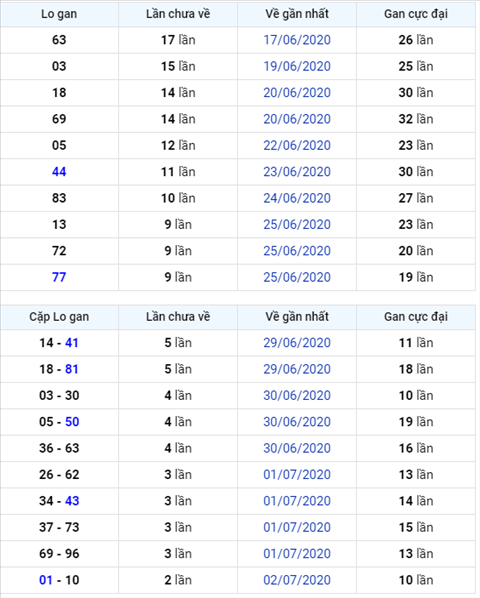Open the 22/06/2020 result date
Image resolution: width=480 pixels, height=598 pixels.
[x=297, y=145]
